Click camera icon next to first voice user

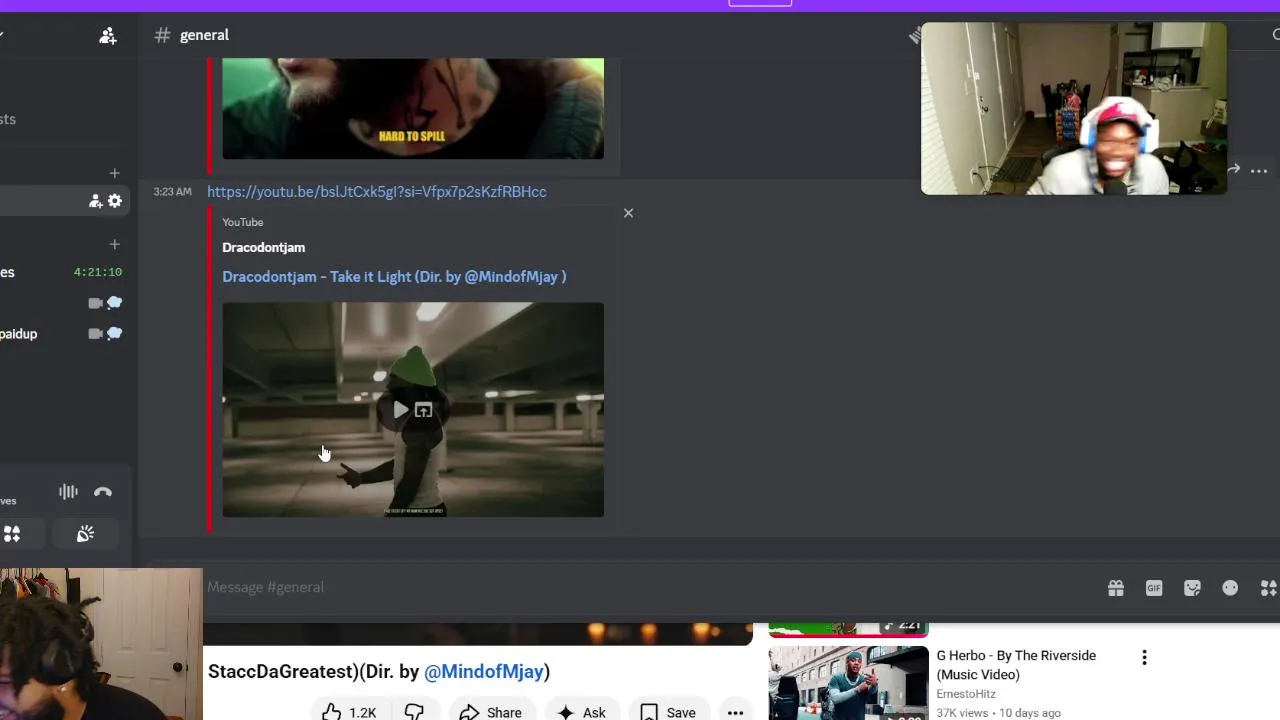[95, 303]
